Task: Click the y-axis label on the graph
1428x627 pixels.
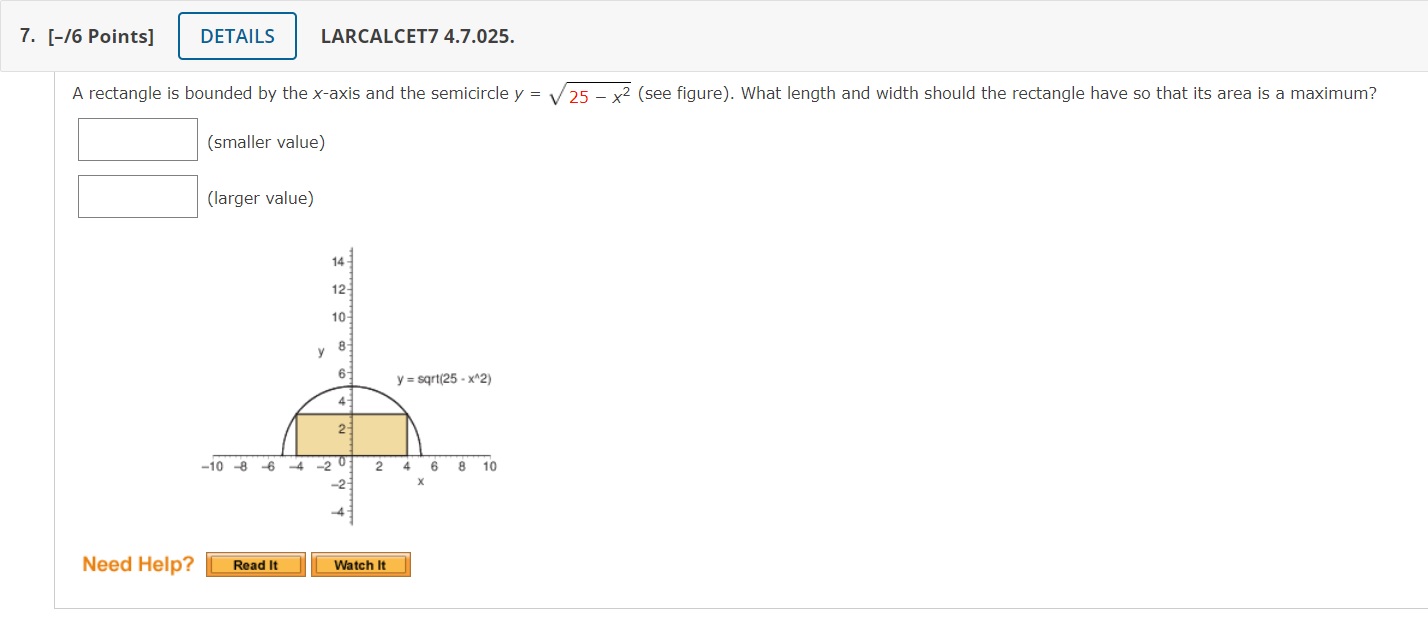Action: [320, 351]
